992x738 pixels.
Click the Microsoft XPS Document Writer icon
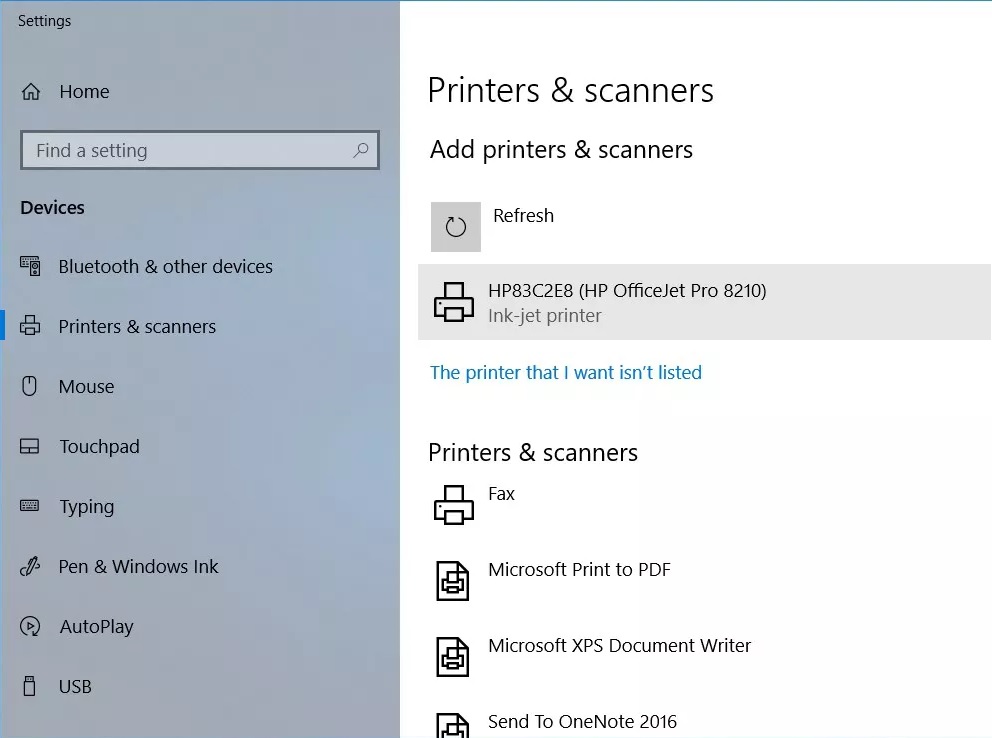tap(453, 657)
